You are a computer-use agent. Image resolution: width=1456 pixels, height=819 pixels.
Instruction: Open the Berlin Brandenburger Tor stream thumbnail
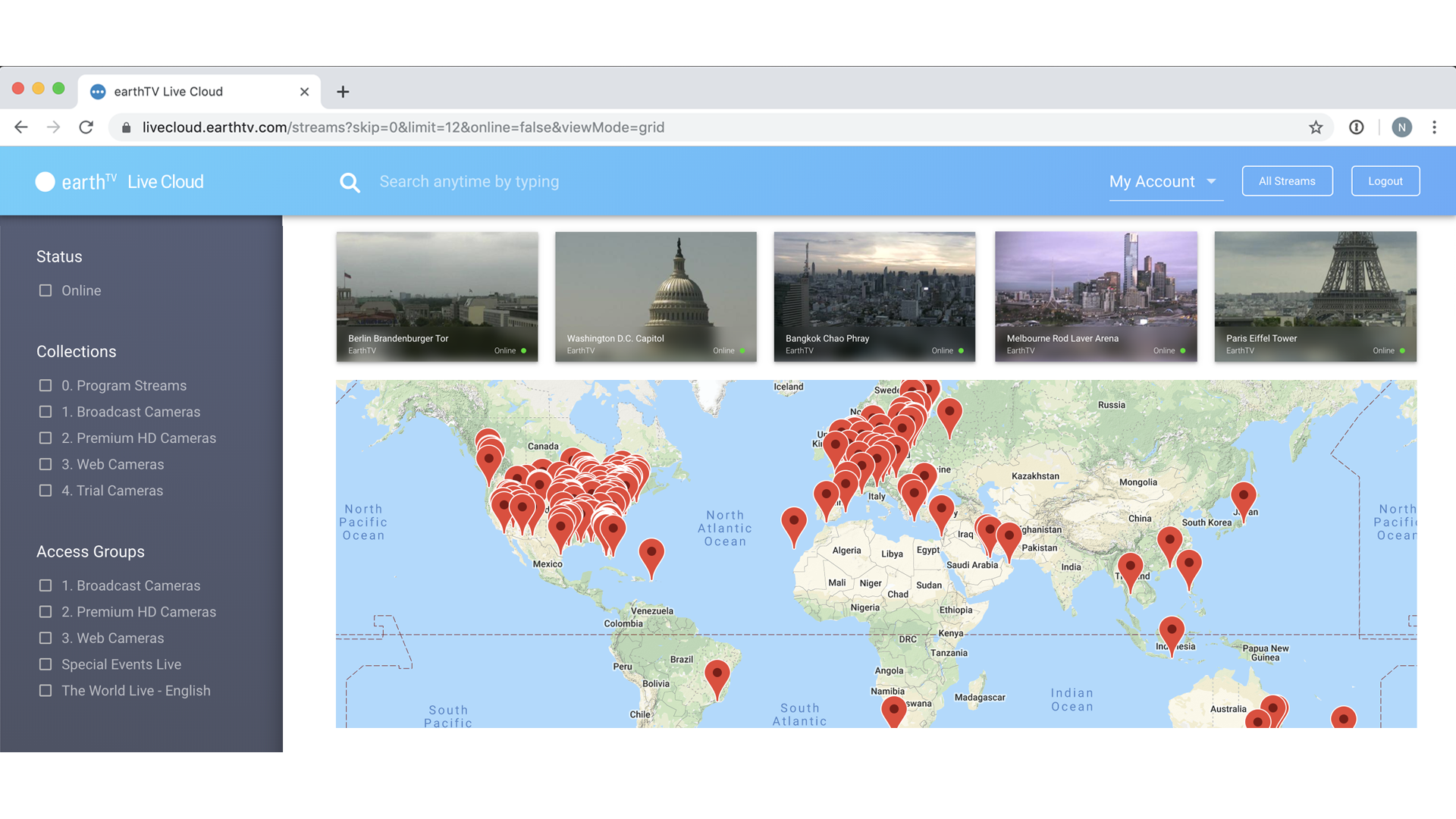[437, 297]
